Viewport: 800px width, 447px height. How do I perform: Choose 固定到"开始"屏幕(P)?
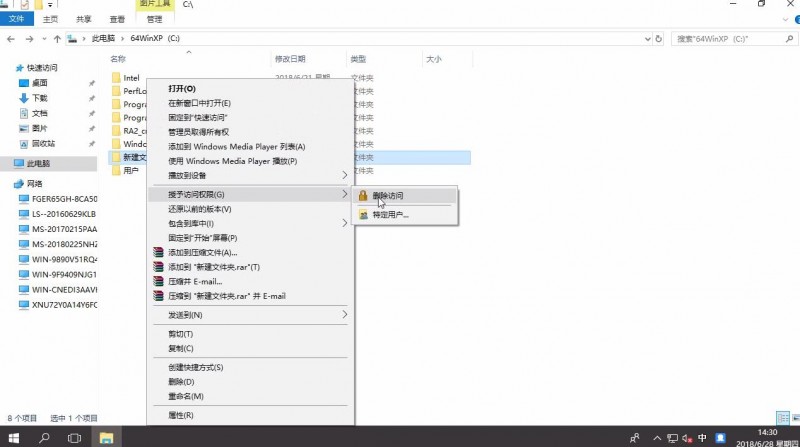coord(203,238)
